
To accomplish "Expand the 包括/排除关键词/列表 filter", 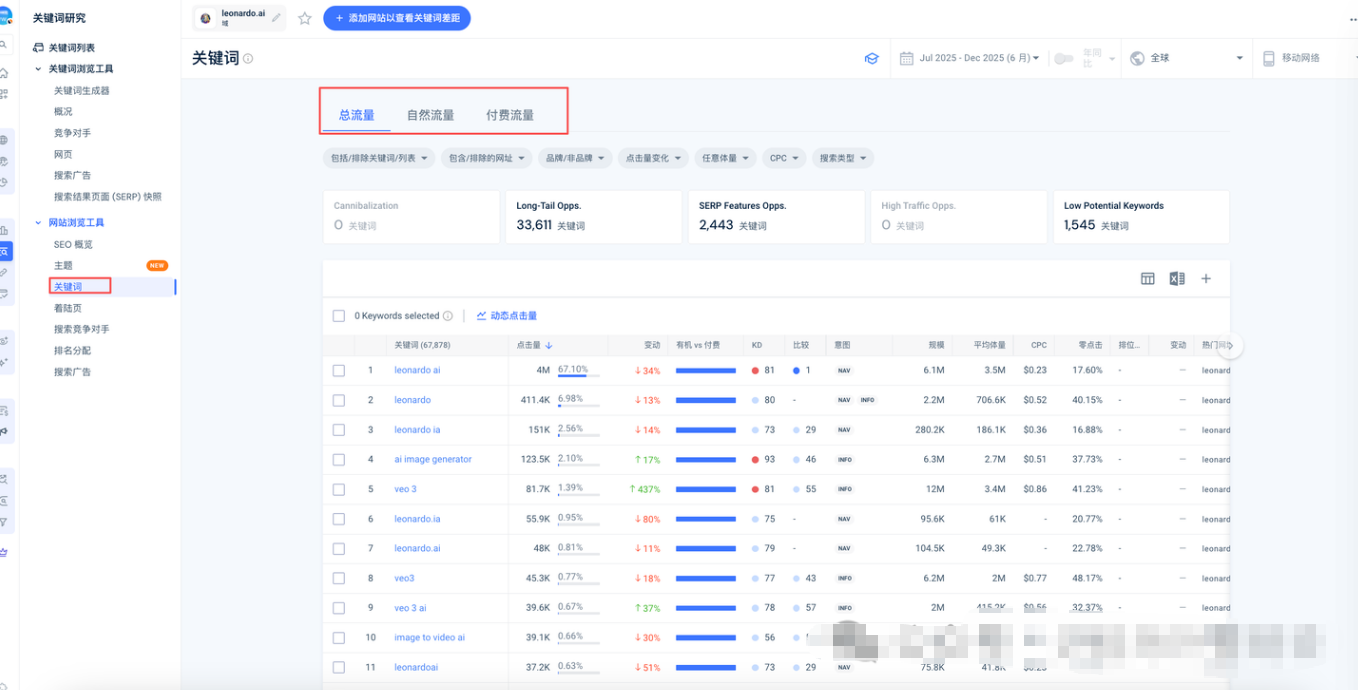I will (380, 158).
